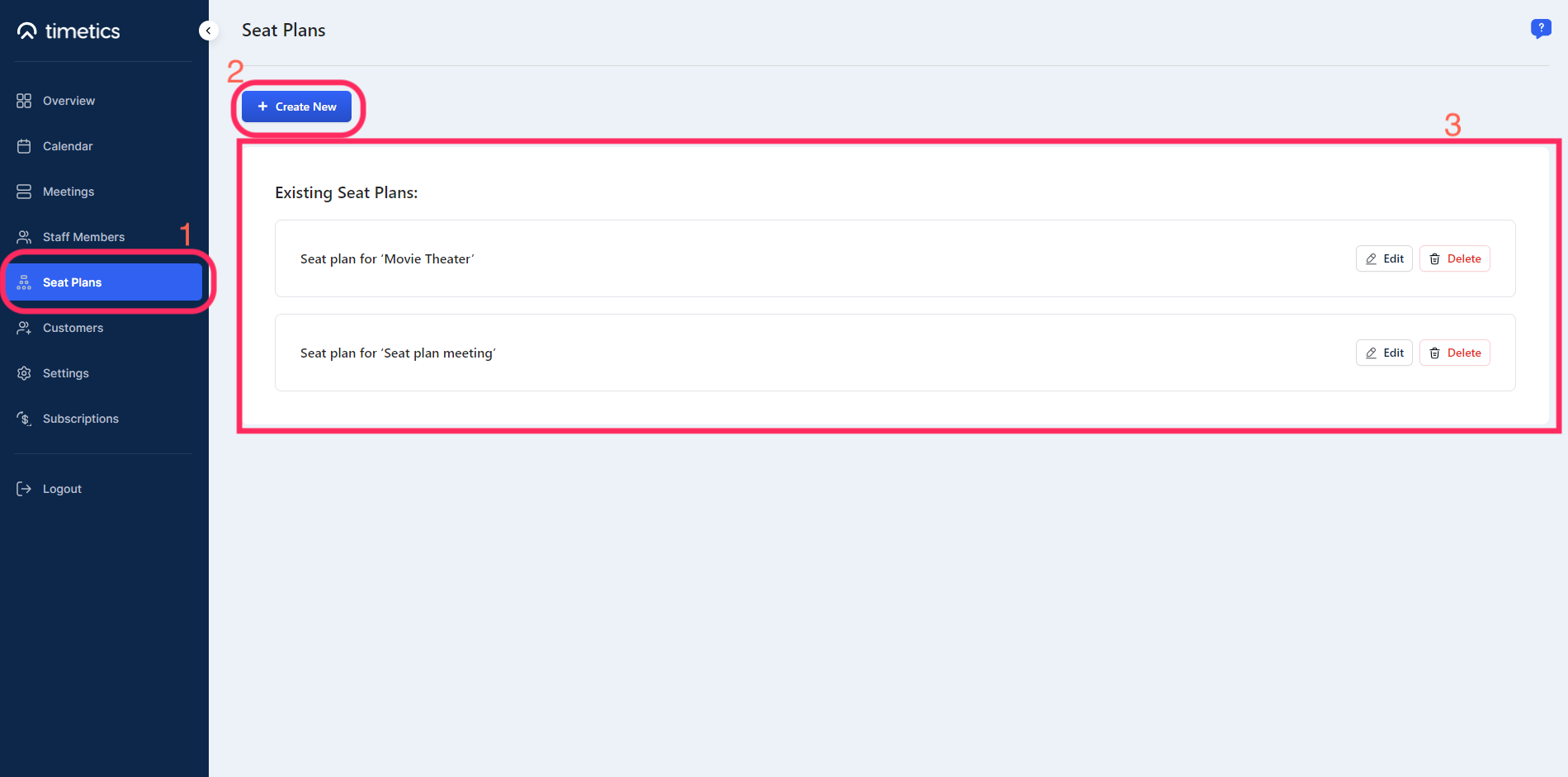Click the Staff Members people icon
The image size is (1568, 777).
click(x=24, y=237)
